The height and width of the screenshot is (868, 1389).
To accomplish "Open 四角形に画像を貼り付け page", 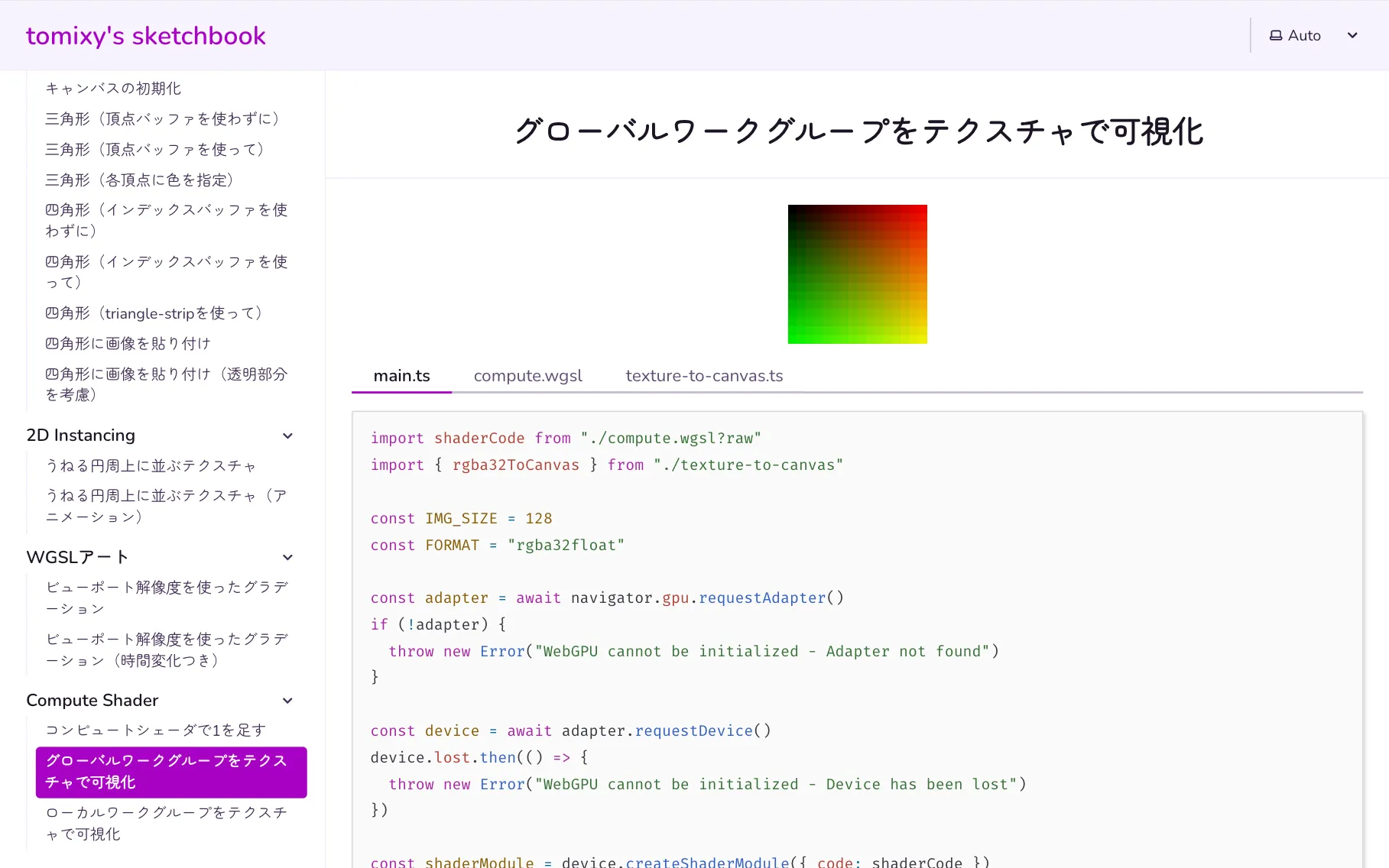I will tap(128, 344).
